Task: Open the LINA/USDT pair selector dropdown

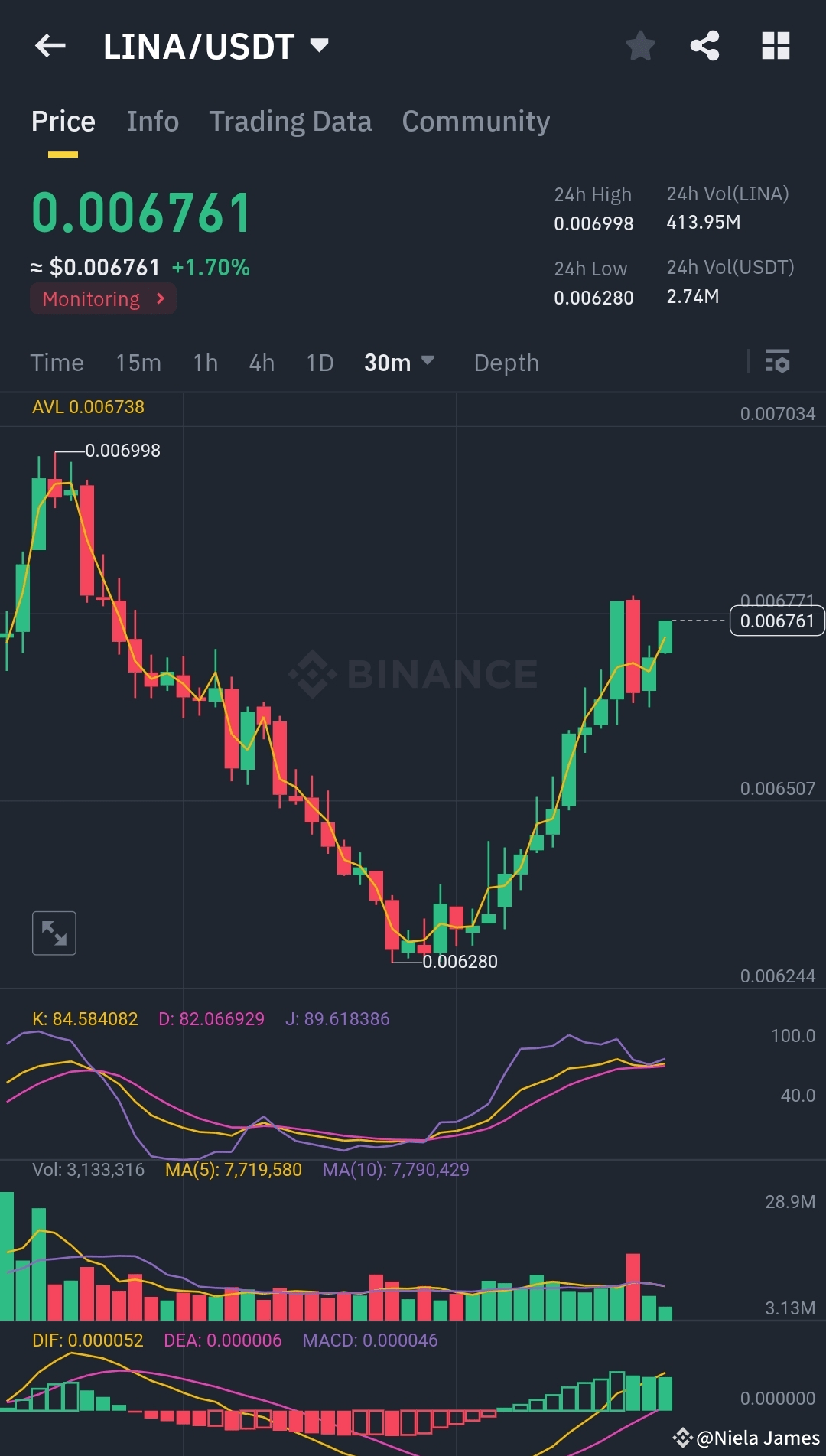Action: [x=216, y=47]
